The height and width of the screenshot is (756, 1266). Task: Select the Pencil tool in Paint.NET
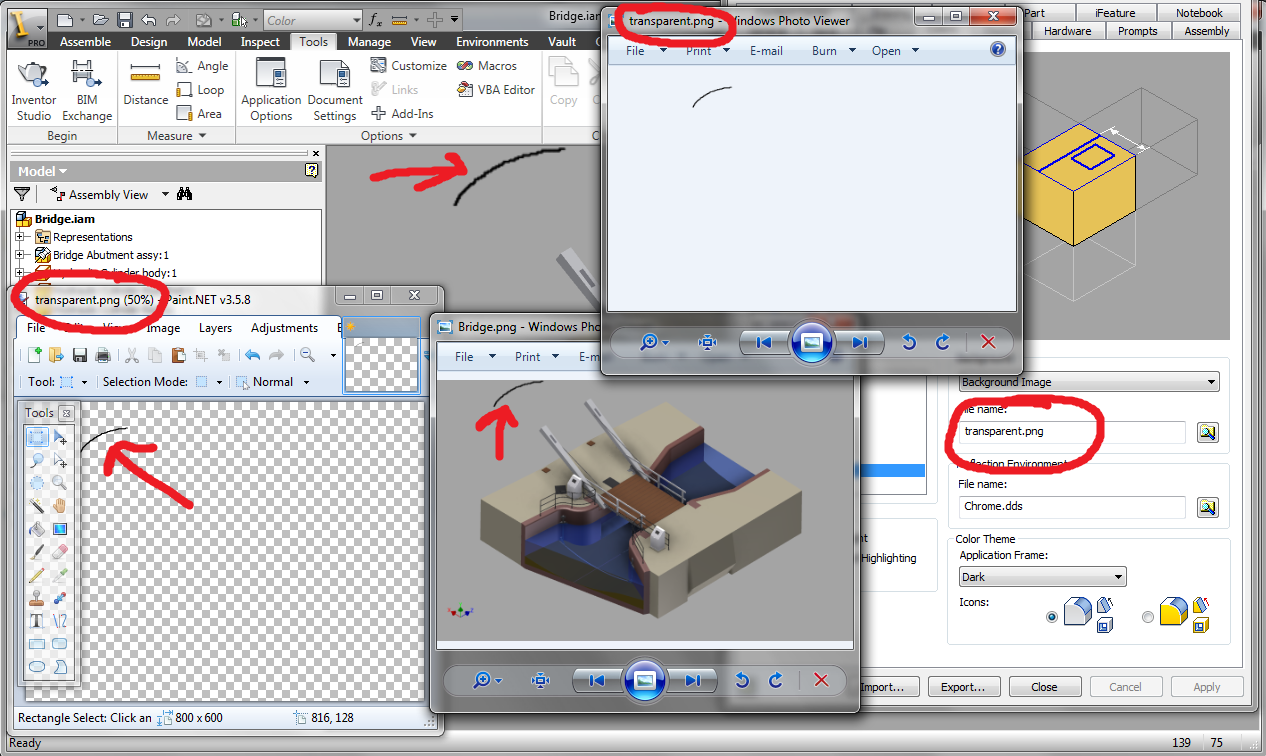(x=37, y=575)
